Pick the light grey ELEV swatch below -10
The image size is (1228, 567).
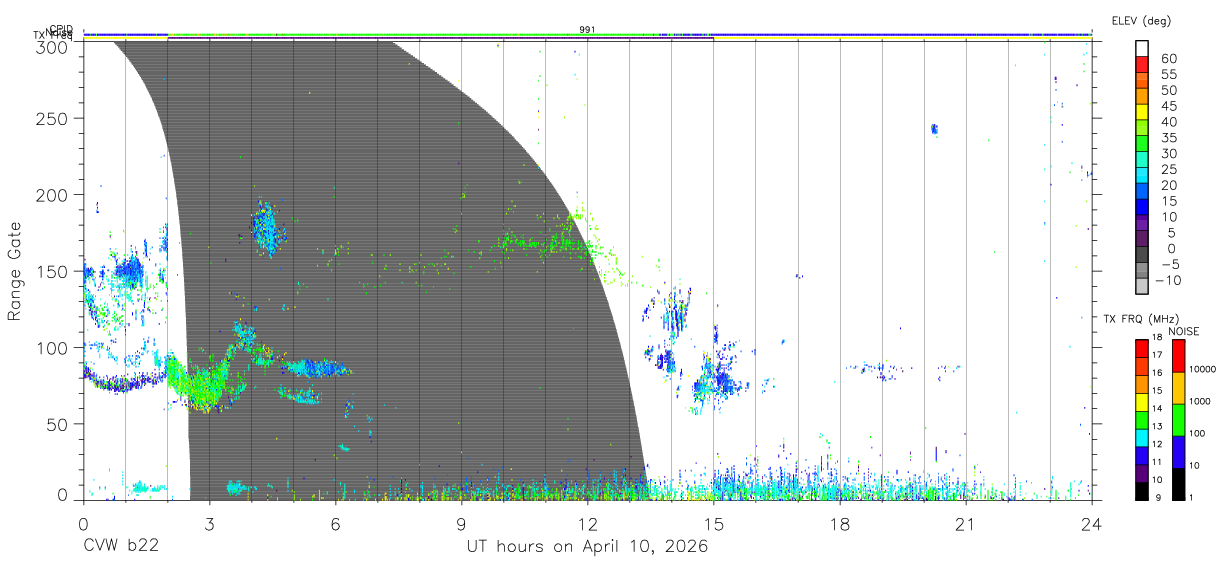pos(1142,287)
